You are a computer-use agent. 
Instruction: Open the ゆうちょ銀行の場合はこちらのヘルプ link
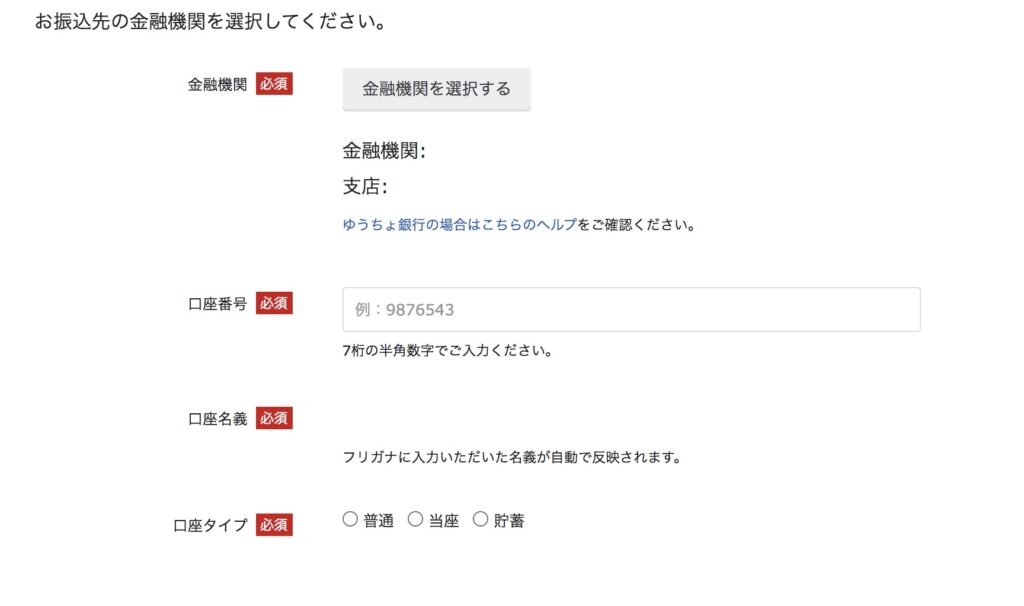click(x=460, y=225)
